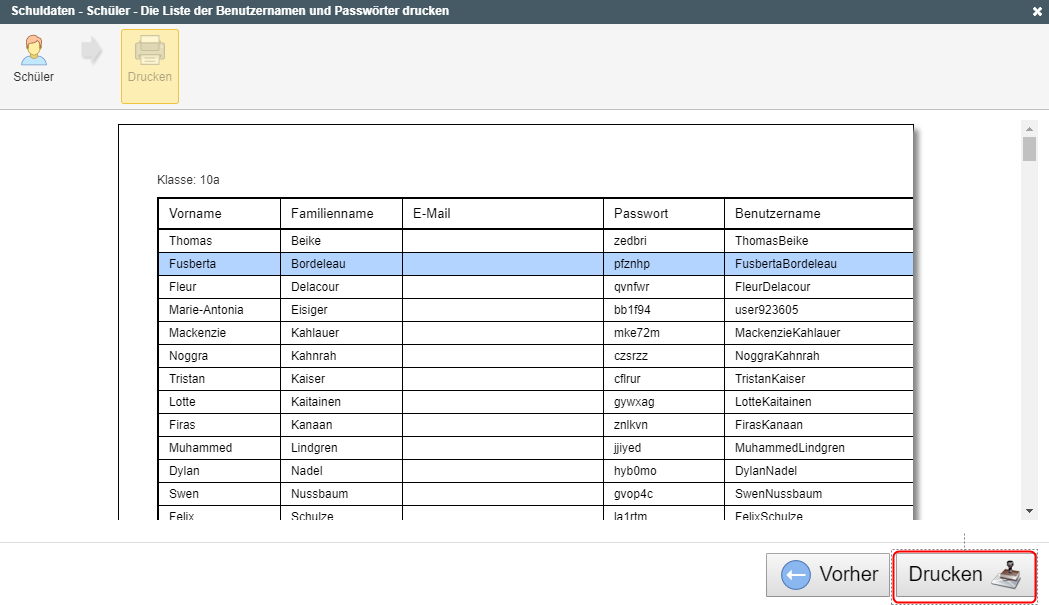Go back with the Vorher button

click(828, 574)
